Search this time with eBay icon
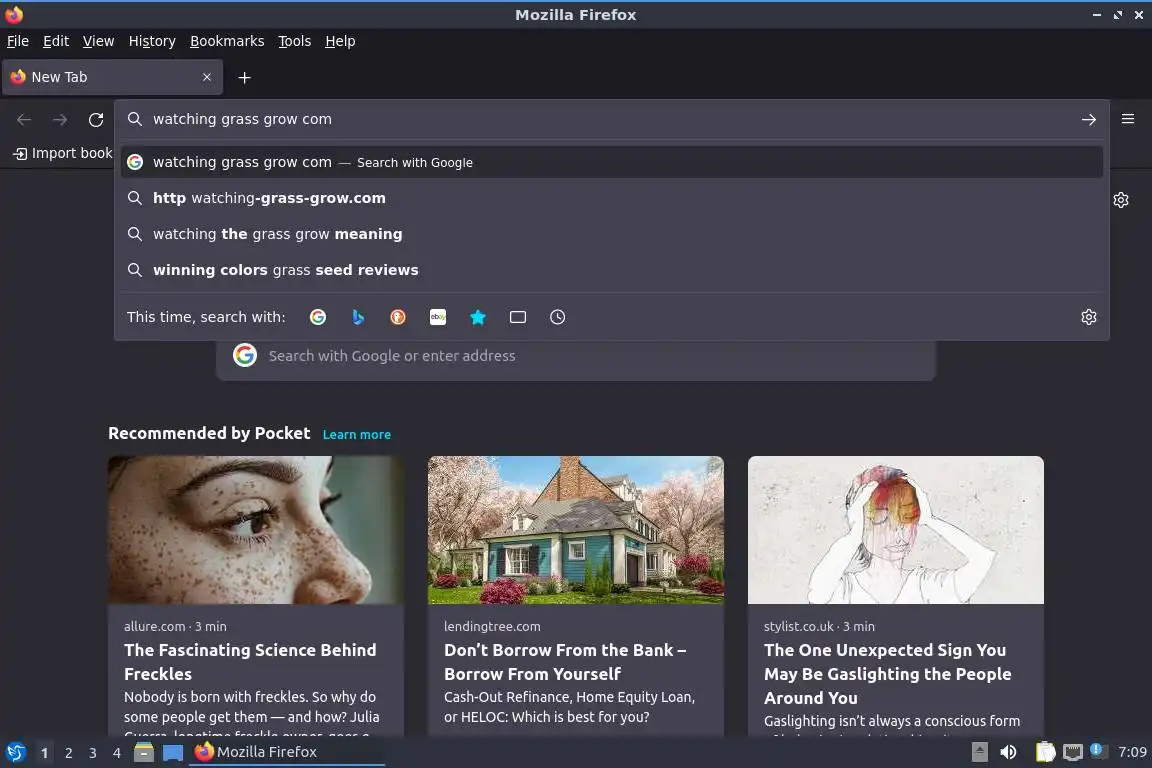1152x768 pixels. (438, 317)
